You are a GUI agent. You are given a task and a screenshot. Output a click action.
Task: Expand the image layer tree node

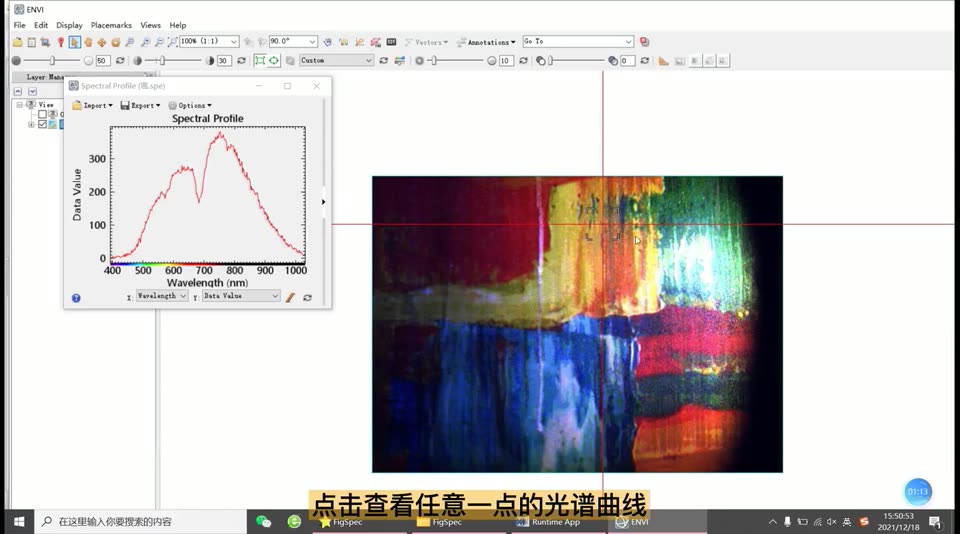tap(31, 124)
